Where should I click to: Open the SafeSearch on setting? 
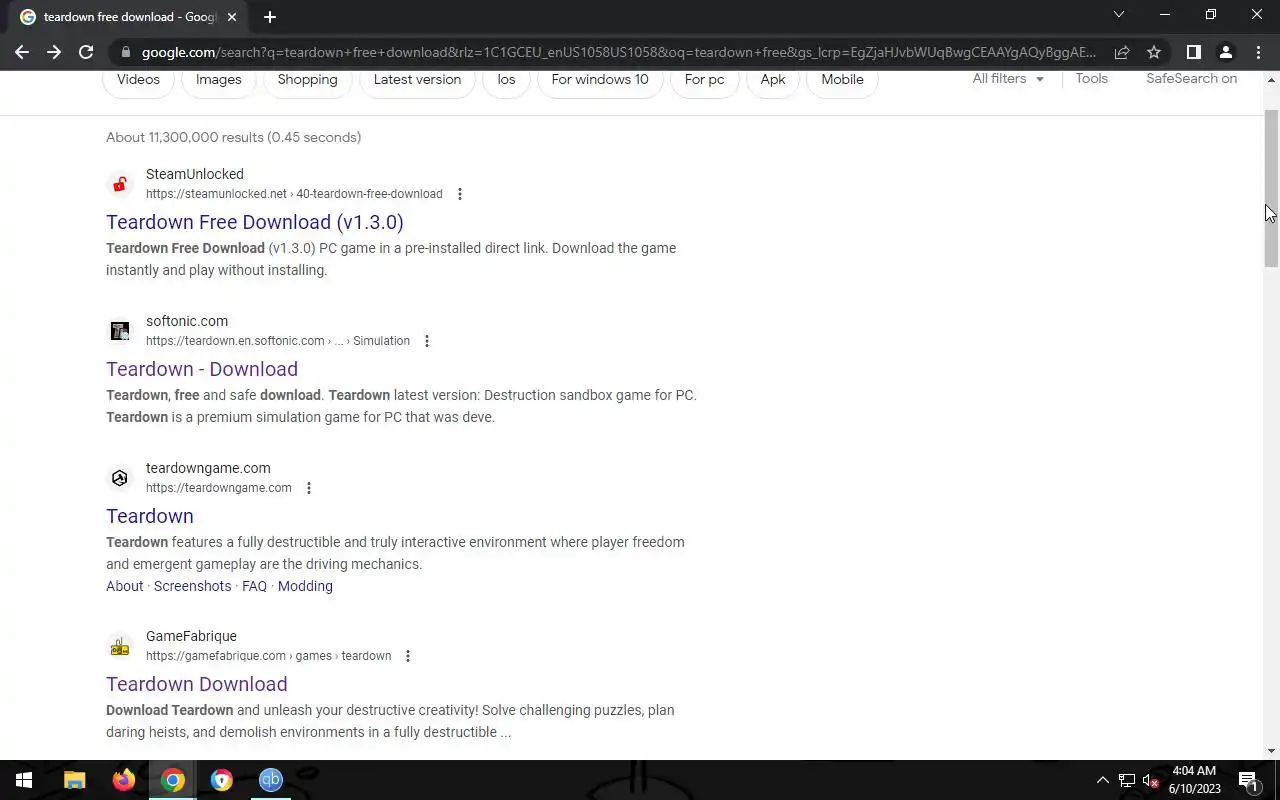pos(1192,79)
